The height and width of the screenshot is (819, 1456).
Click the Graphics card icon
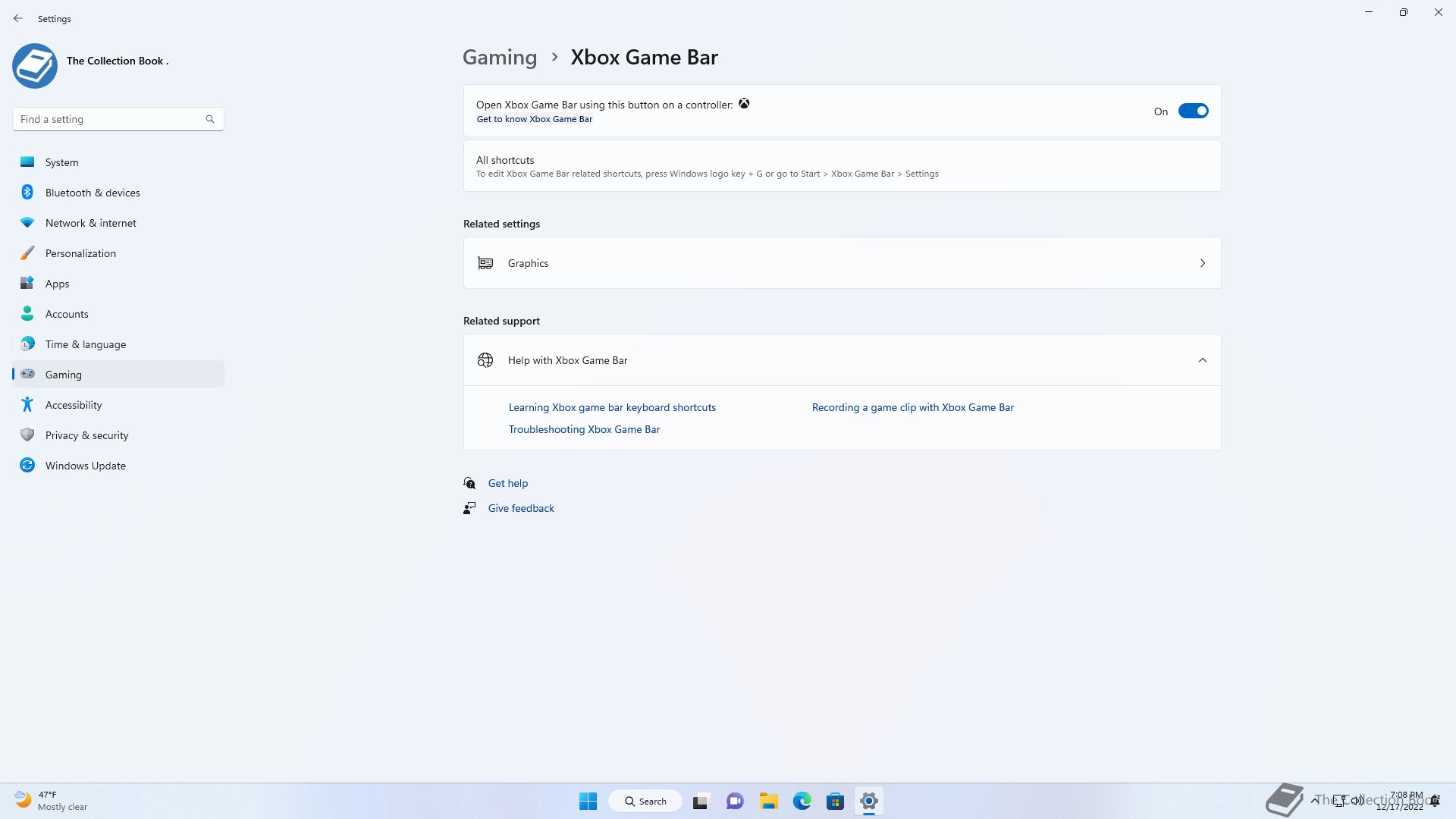tap(485, 263)
